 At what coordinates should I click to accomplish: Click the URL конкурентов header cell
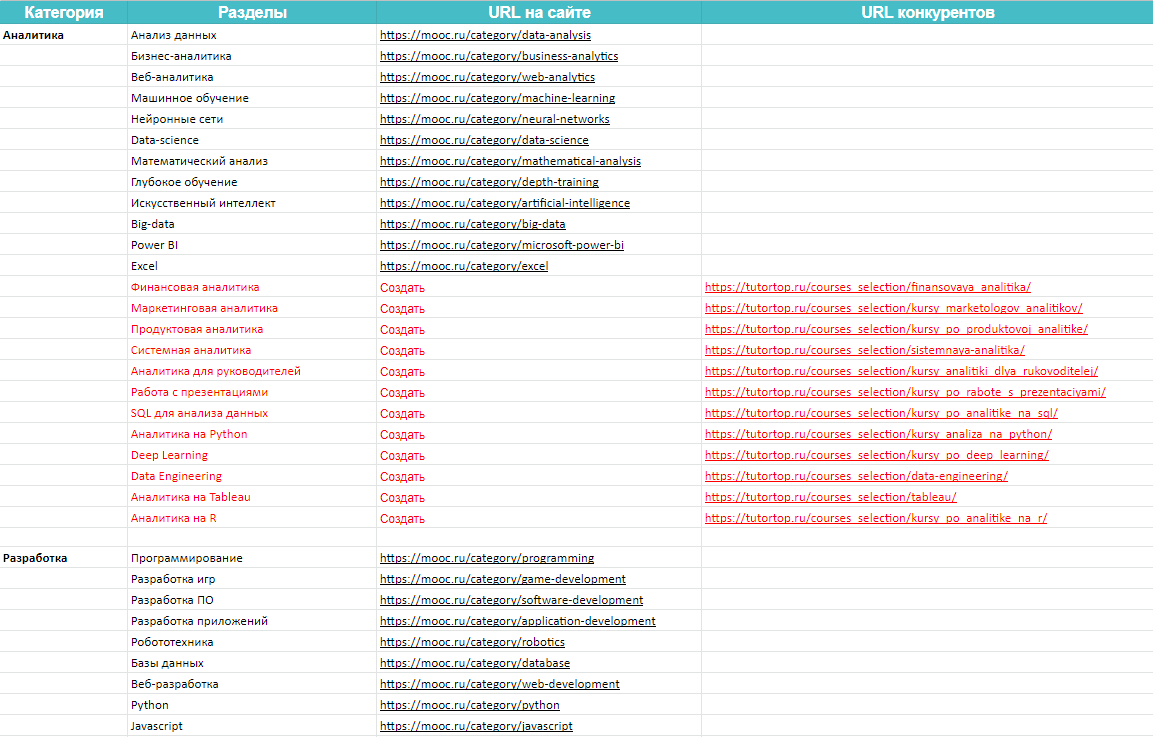(927, 13)
